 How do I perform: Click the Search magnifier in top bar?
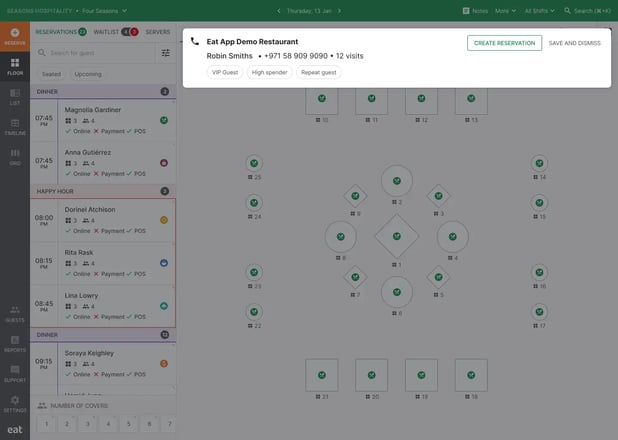pos(567,11)
